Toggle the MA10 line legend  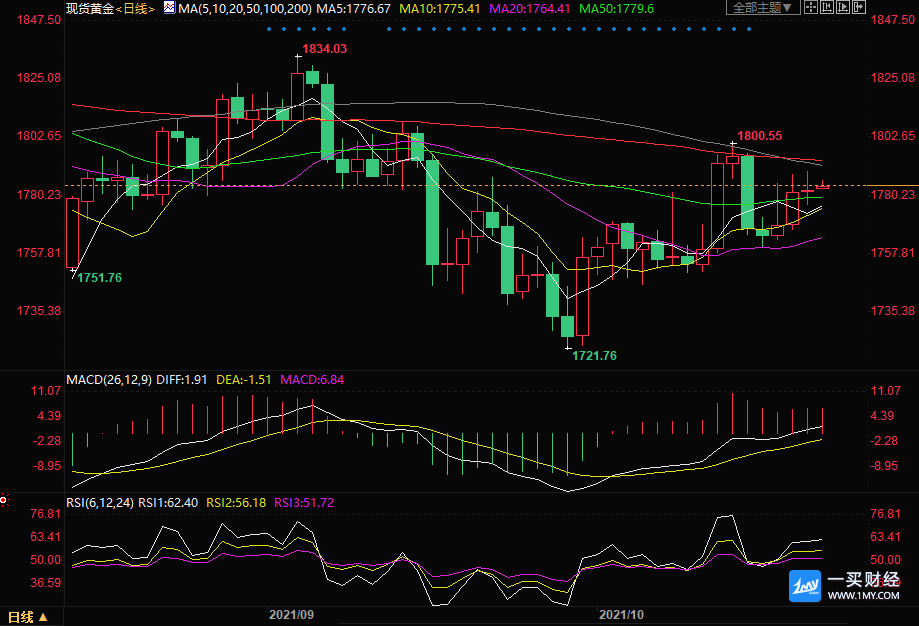440,9
